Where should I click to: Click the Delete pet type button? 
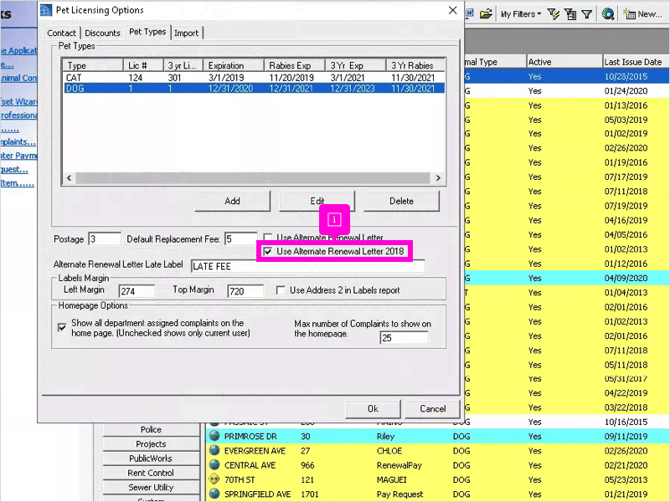tap(401, 201)
